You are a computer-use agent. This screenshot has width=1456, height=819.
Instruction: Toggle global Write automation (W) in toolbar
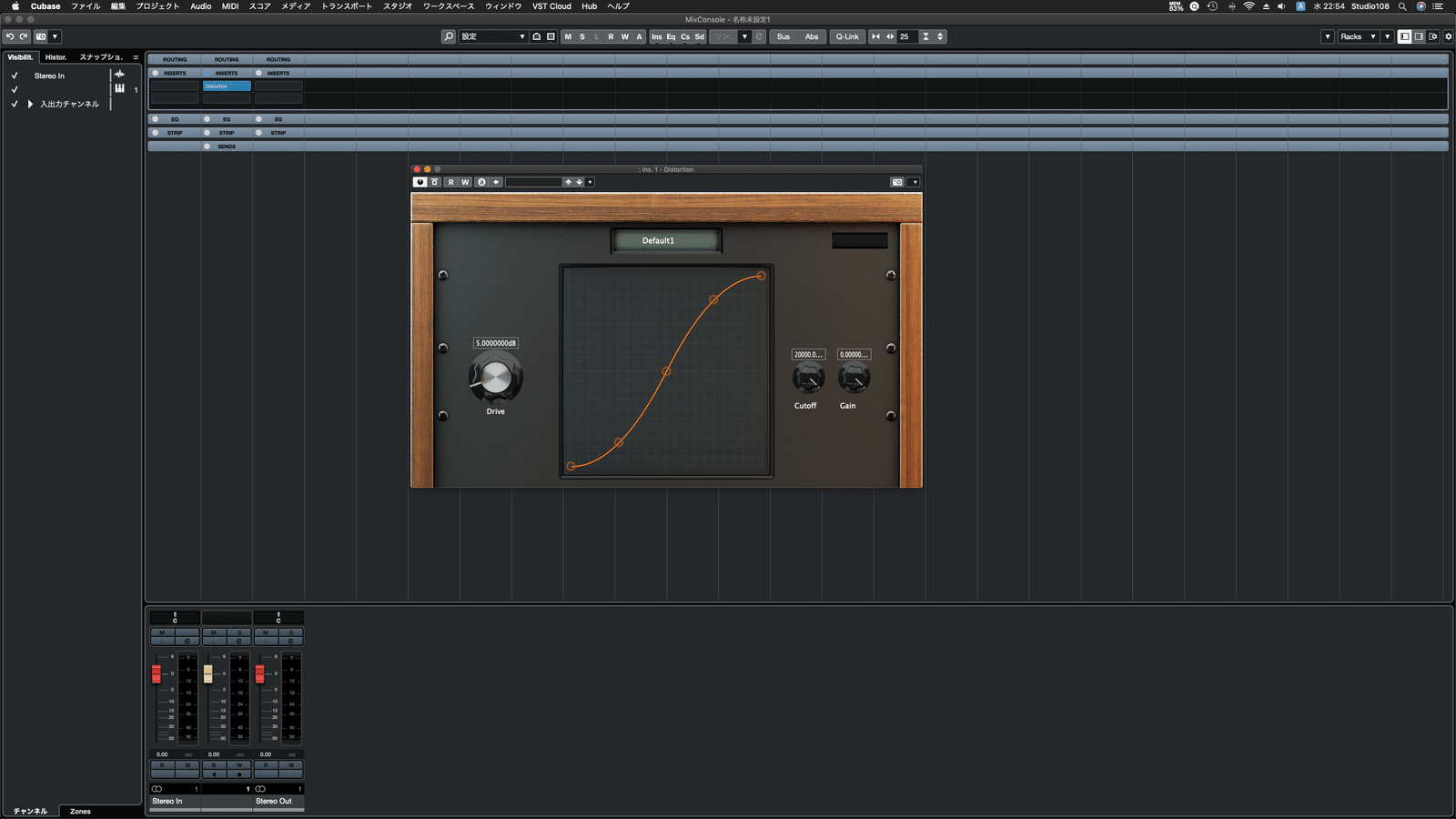point(625,36)
